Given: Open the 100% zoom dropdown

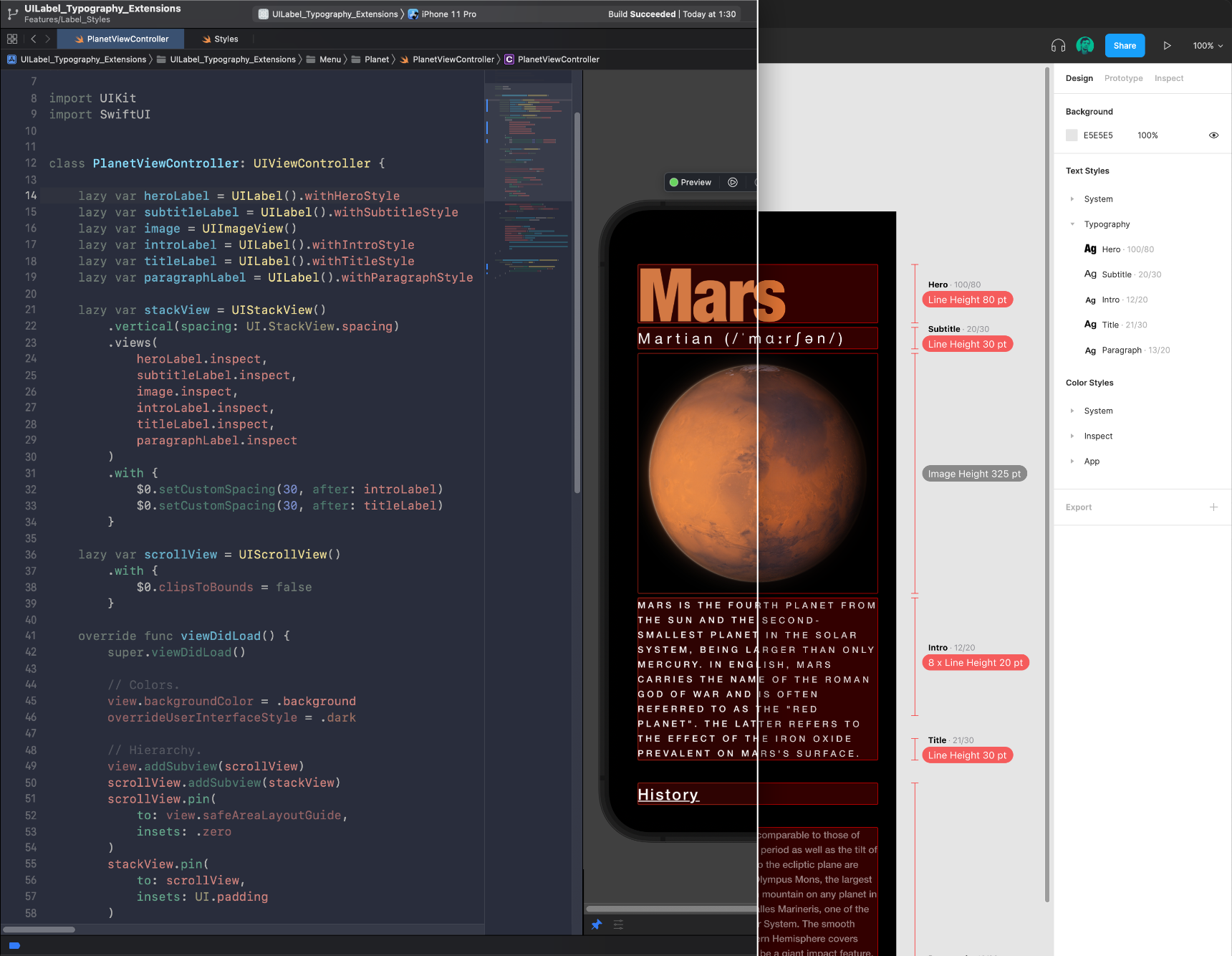Looking at the screenshot, I should coord(1208,46).
